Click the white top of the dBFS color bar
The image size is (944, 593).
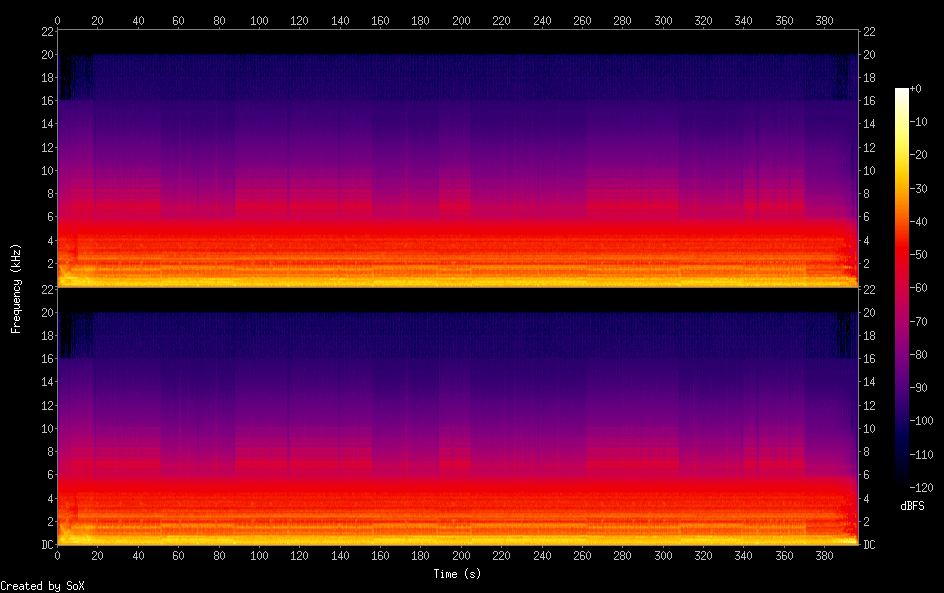pos(902,92)
